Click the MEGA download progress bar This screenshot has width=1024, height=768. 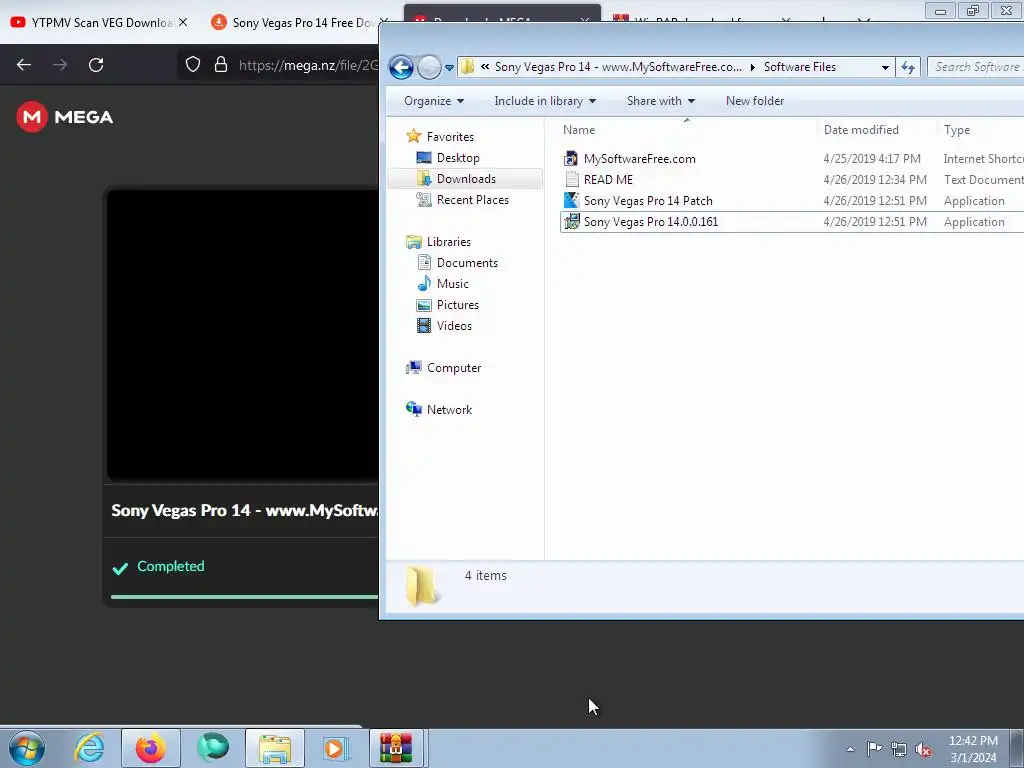[244, 597]
